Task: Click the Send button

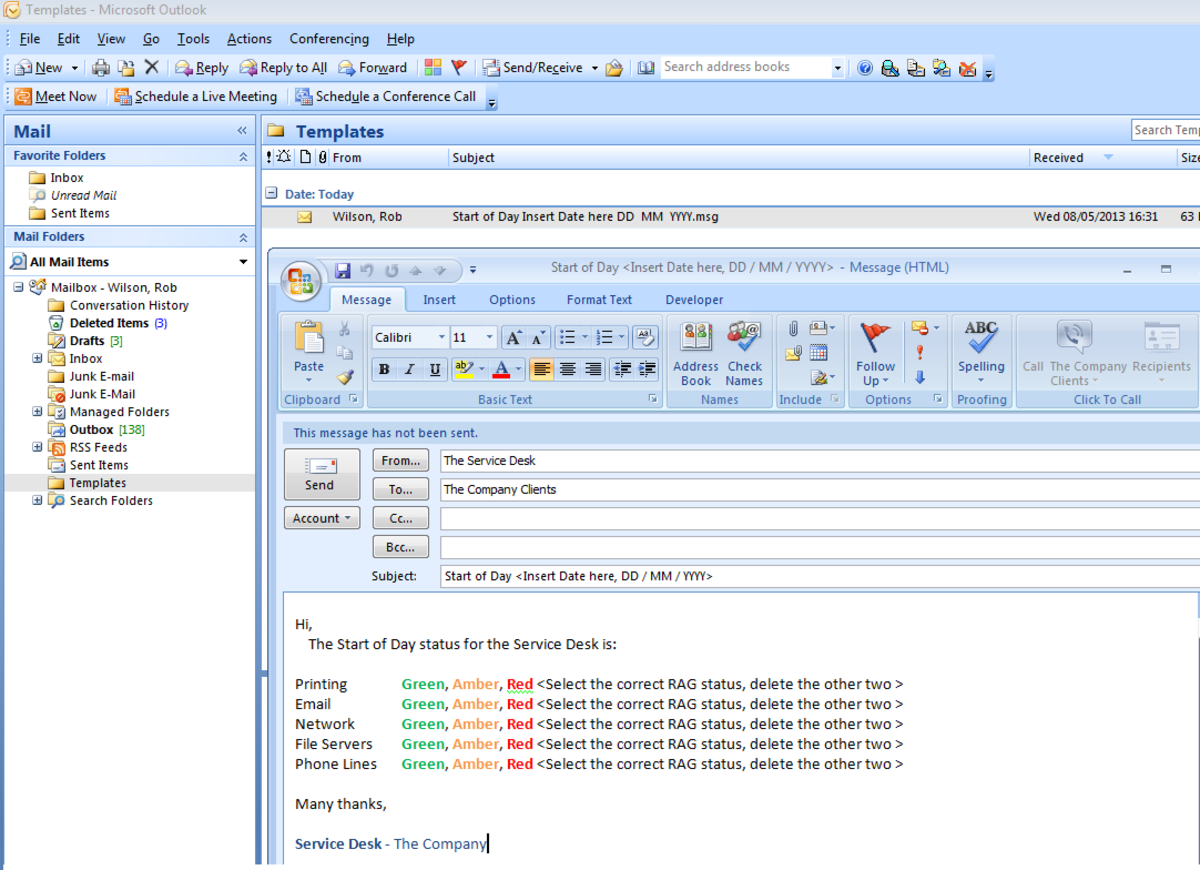Action: 320,474
